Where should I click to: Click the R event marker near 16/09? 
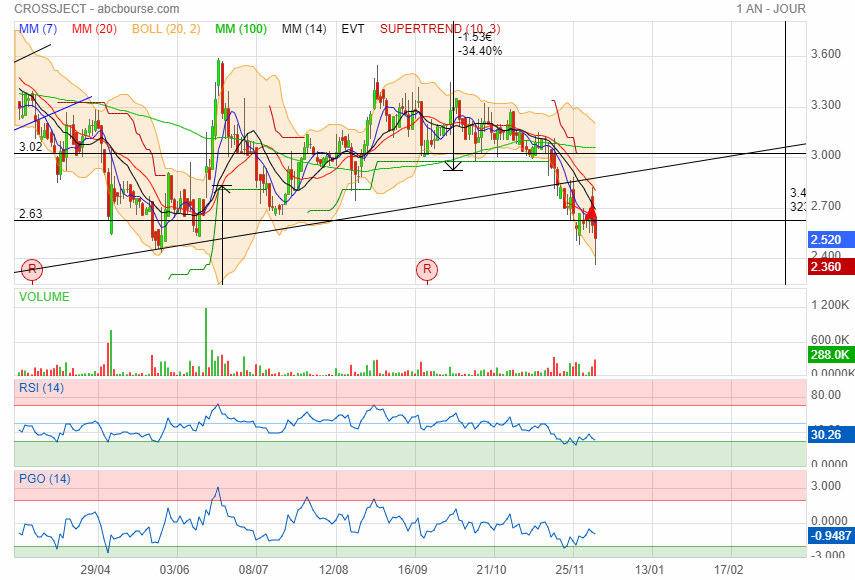(427, 269)
